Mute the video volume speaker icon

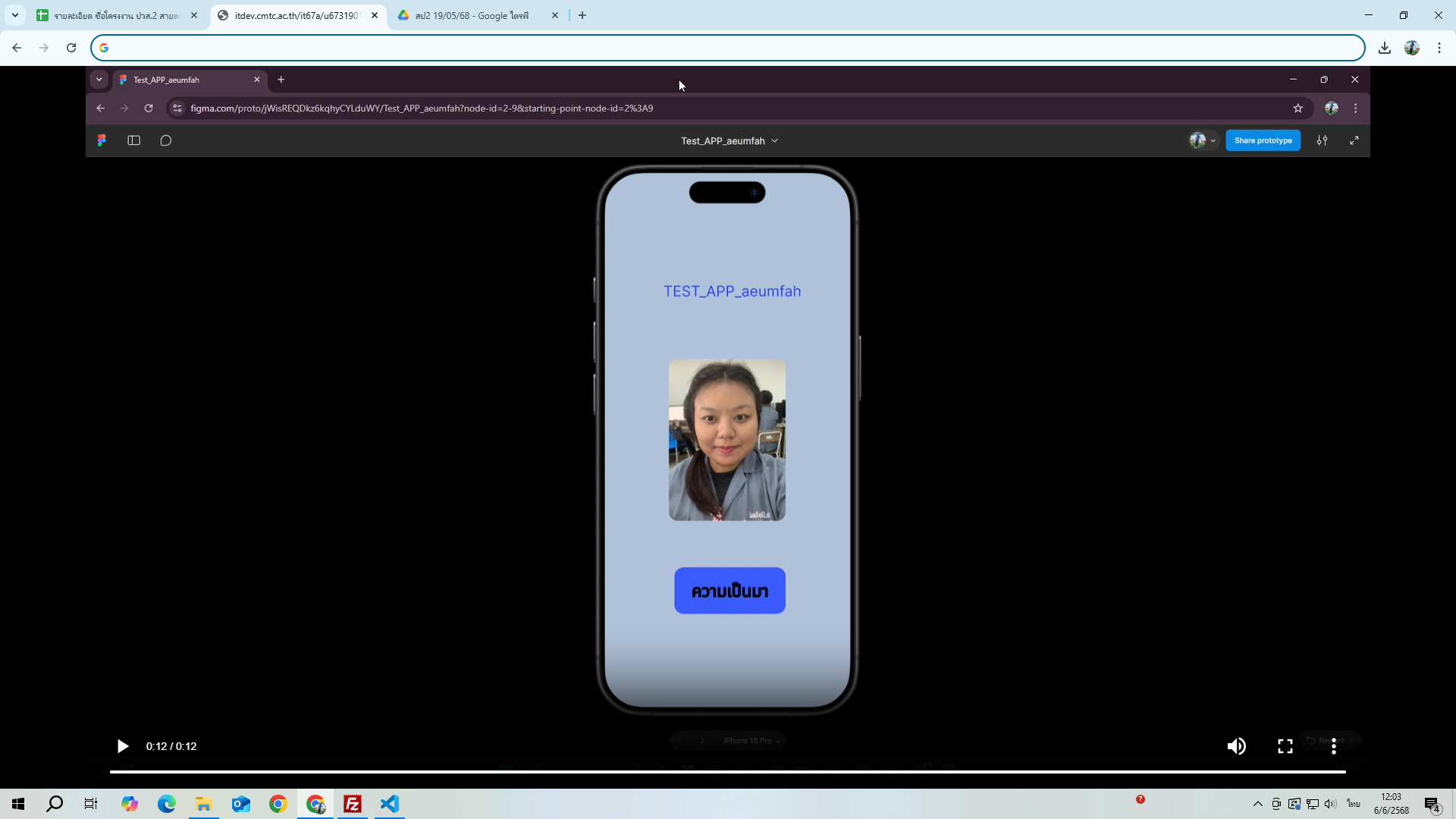1236,746
